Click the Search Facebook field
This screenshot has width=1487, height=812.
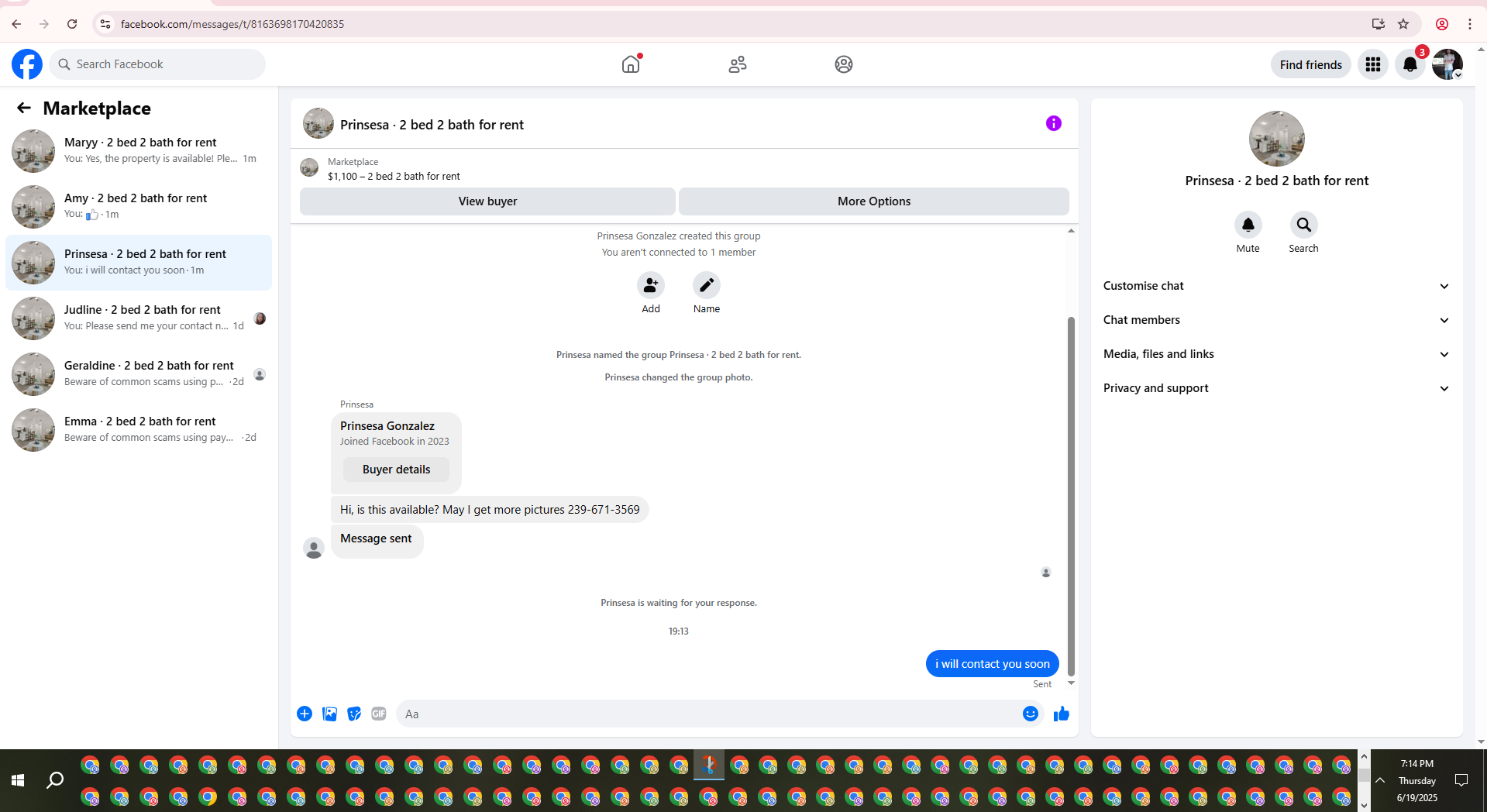(x=157, y=64)
